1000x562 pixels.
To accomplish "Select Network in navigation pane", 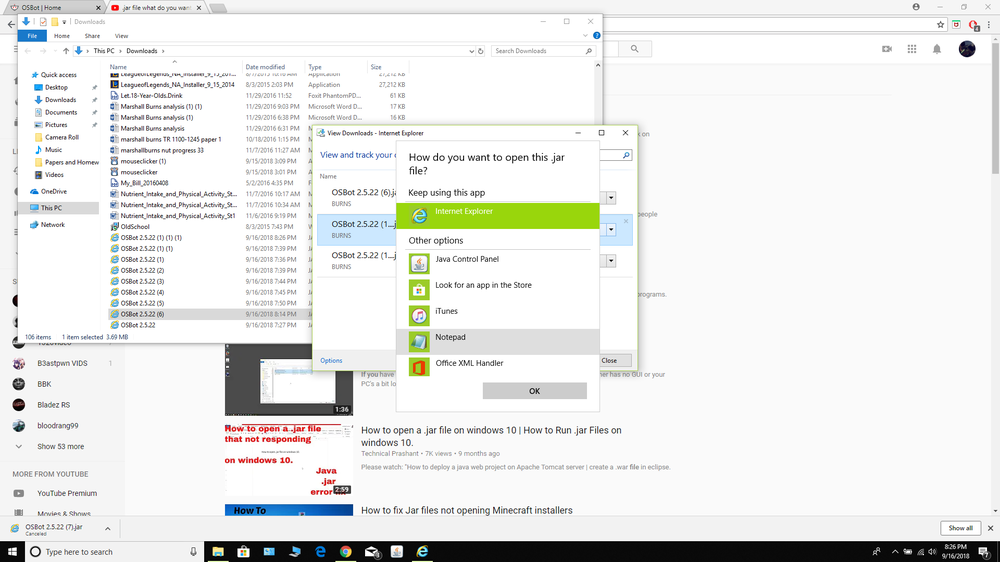I will [52, 225].
